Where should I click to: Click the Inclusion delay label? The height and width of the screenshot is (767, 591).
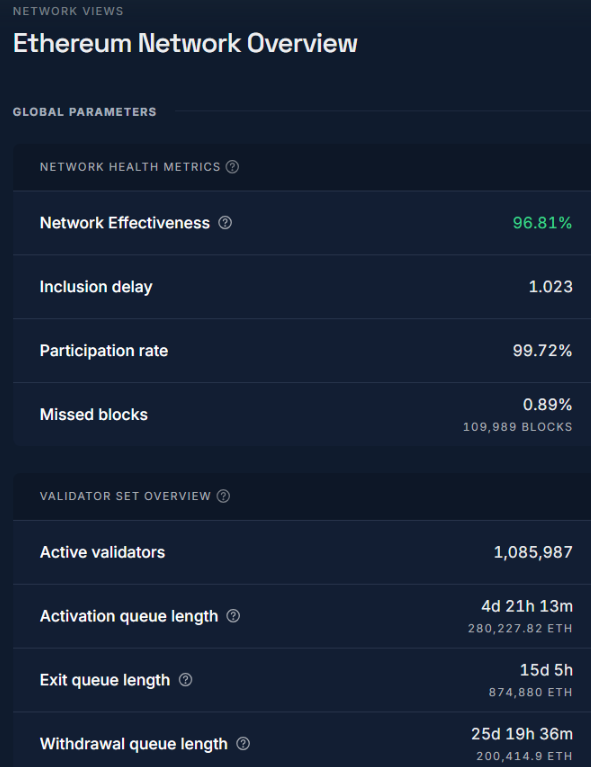96,287
